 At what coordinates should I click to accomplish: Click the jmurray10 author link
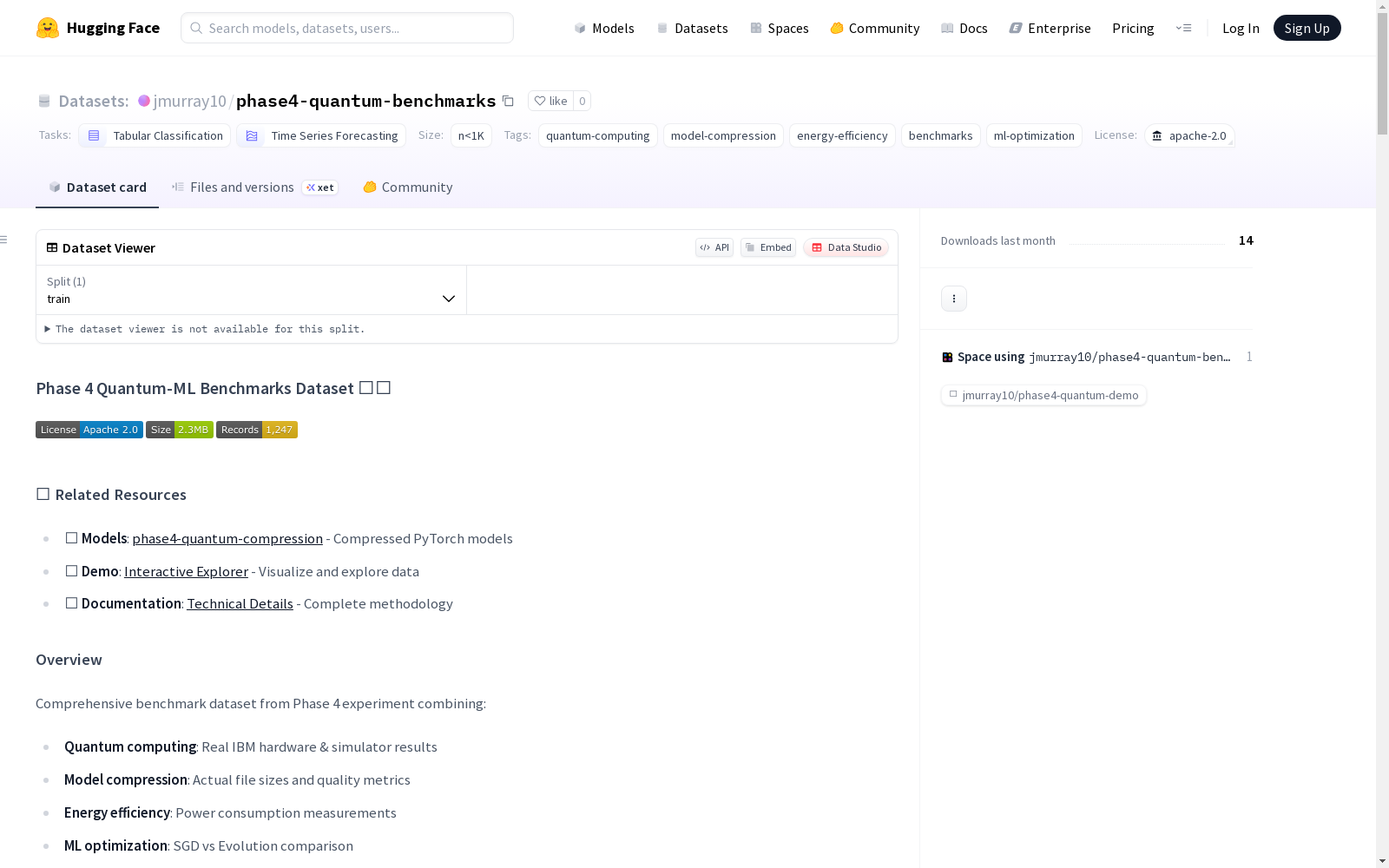point(189,102)
